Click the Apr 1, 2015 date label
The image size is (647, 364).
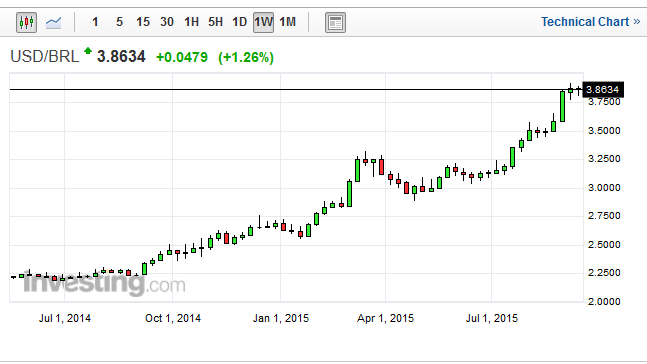point(385,318)
